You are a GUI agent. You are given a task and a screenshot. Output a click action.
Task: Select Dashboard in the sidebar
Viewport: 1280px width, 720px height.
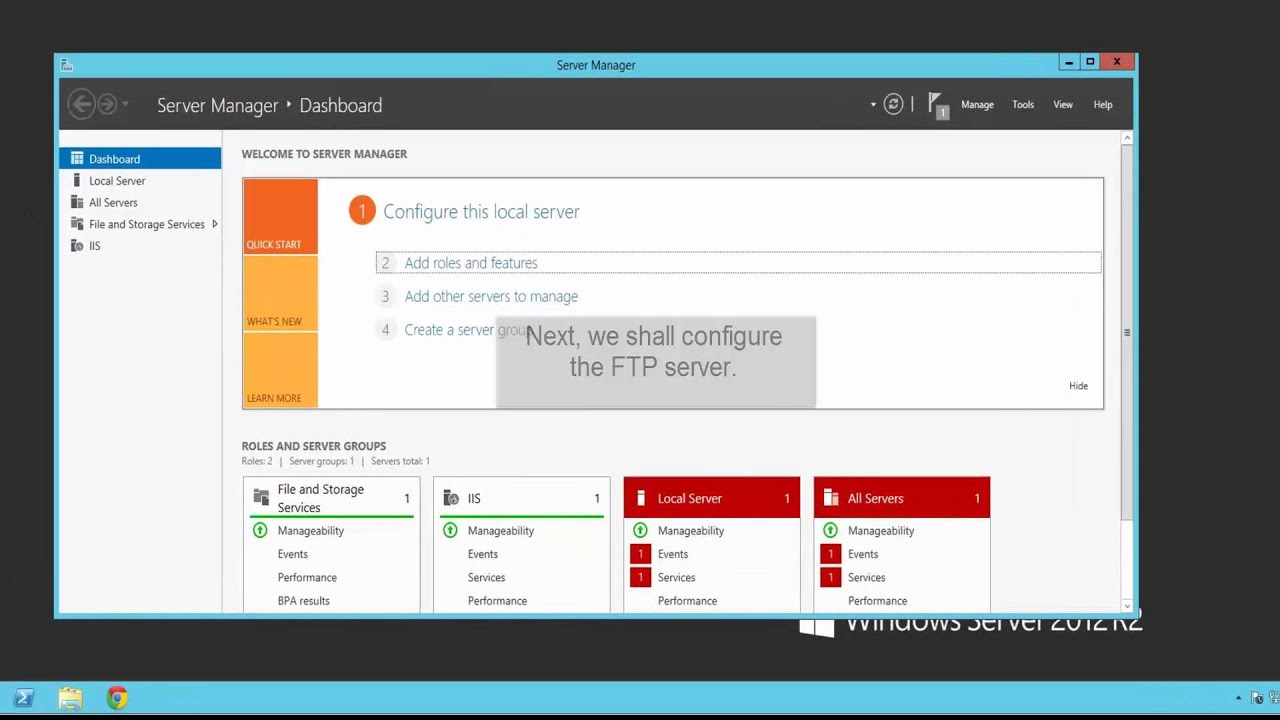140,159
